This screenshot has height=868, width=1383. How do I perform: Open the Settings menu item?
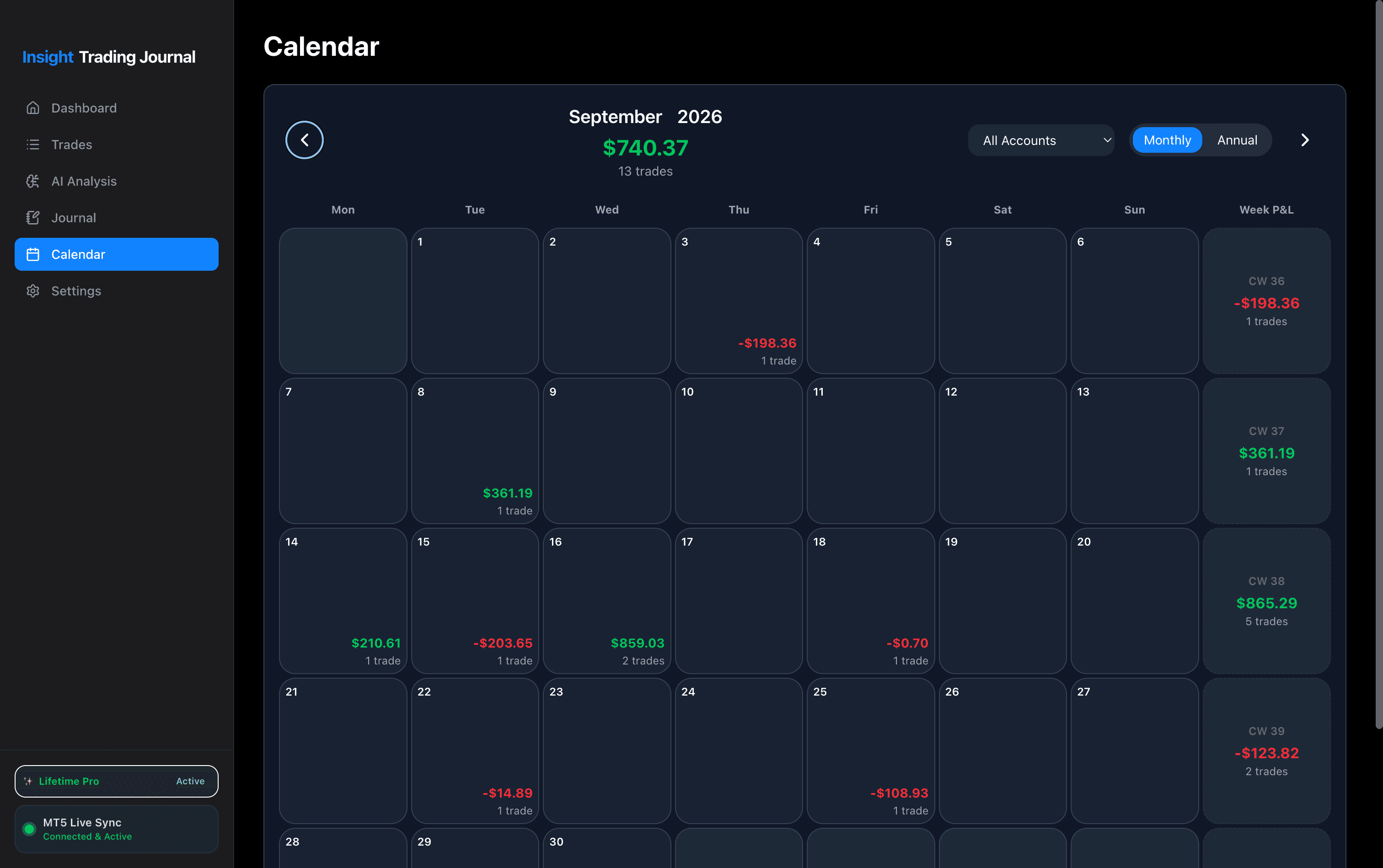(x=117, y=291)
